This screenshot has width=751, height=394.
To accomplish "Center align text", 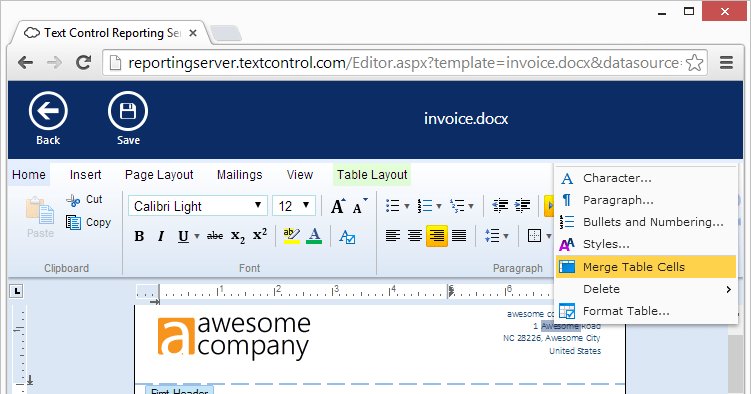I will (x=415, y=236).
